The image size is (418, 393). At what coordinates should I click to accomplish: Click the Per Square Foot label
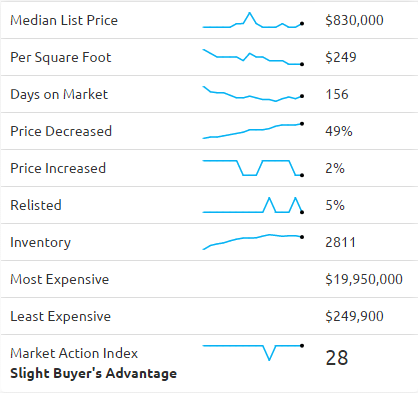(61, 57)
